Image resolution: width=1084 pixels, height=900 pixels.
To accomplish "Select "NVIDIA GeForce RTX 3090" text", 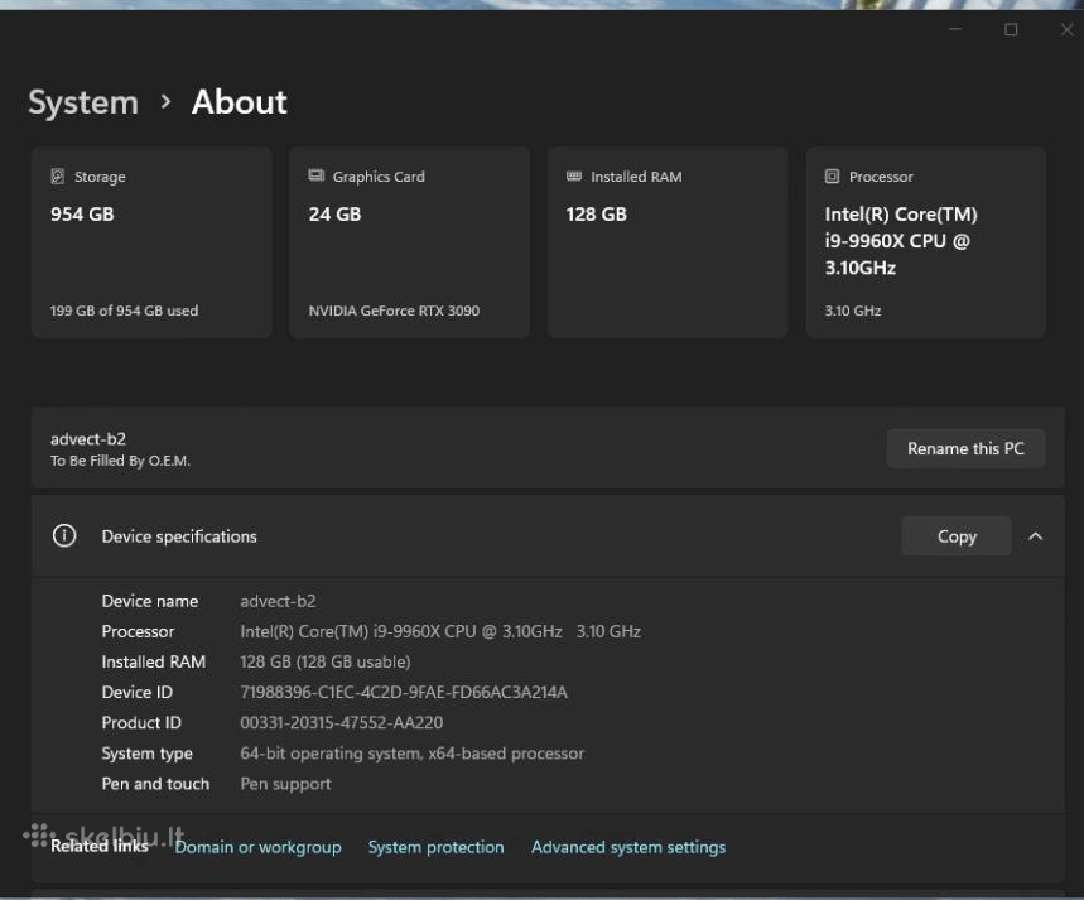I will [x=394, y=311].
